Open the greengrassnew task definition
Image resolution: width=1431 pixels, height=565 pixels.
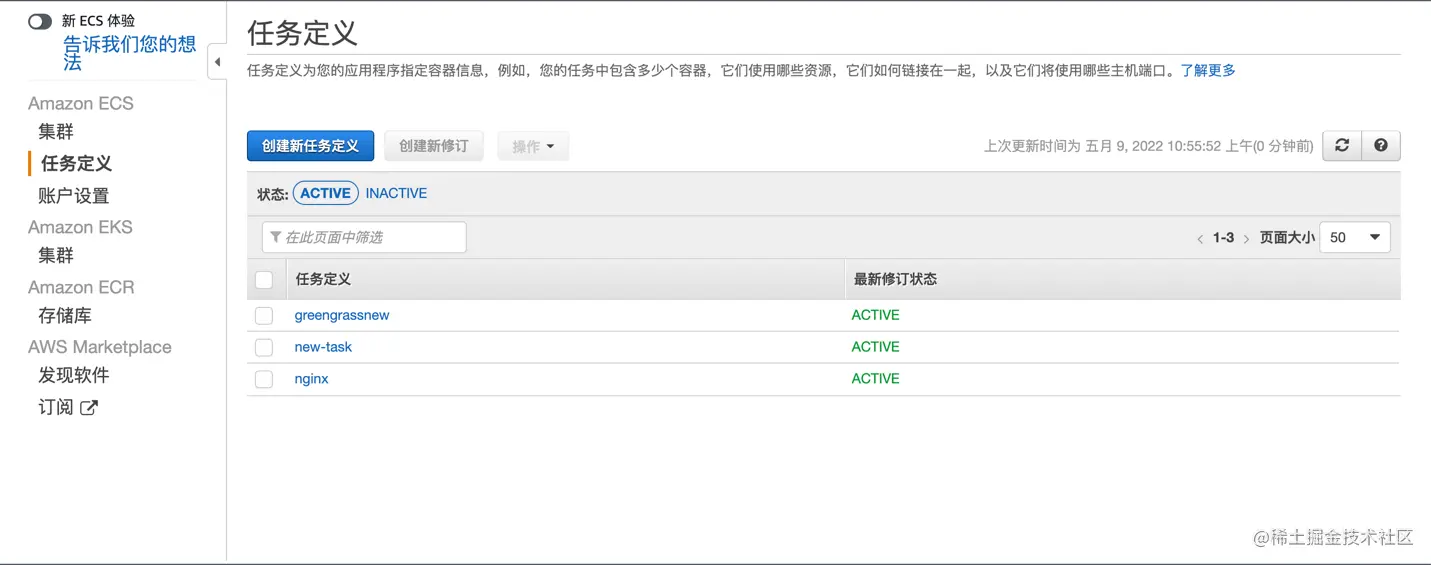pos(342,315)
